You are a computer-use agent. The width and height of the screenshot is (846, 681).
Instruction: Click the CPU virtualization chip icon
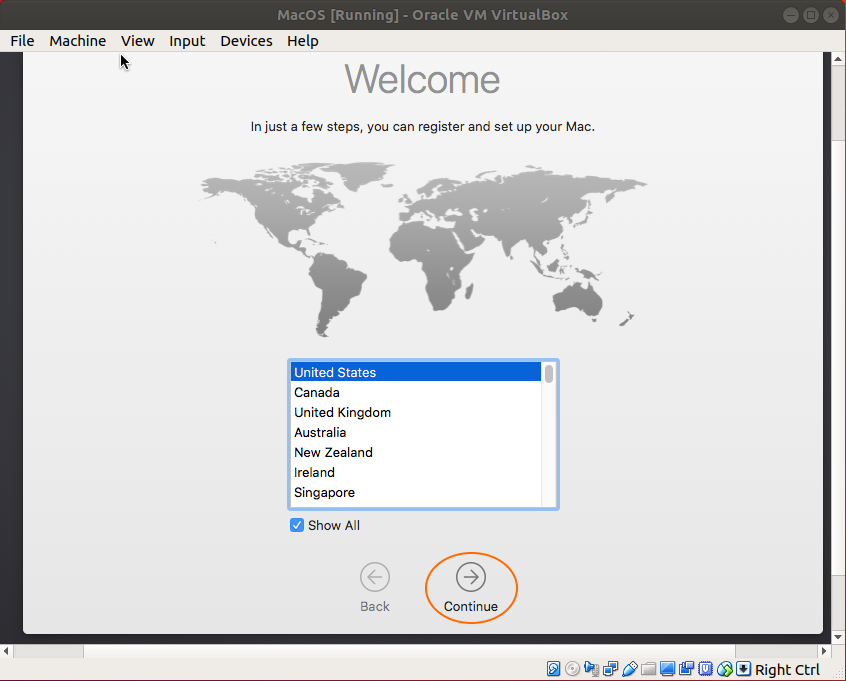tap(705, 669)
